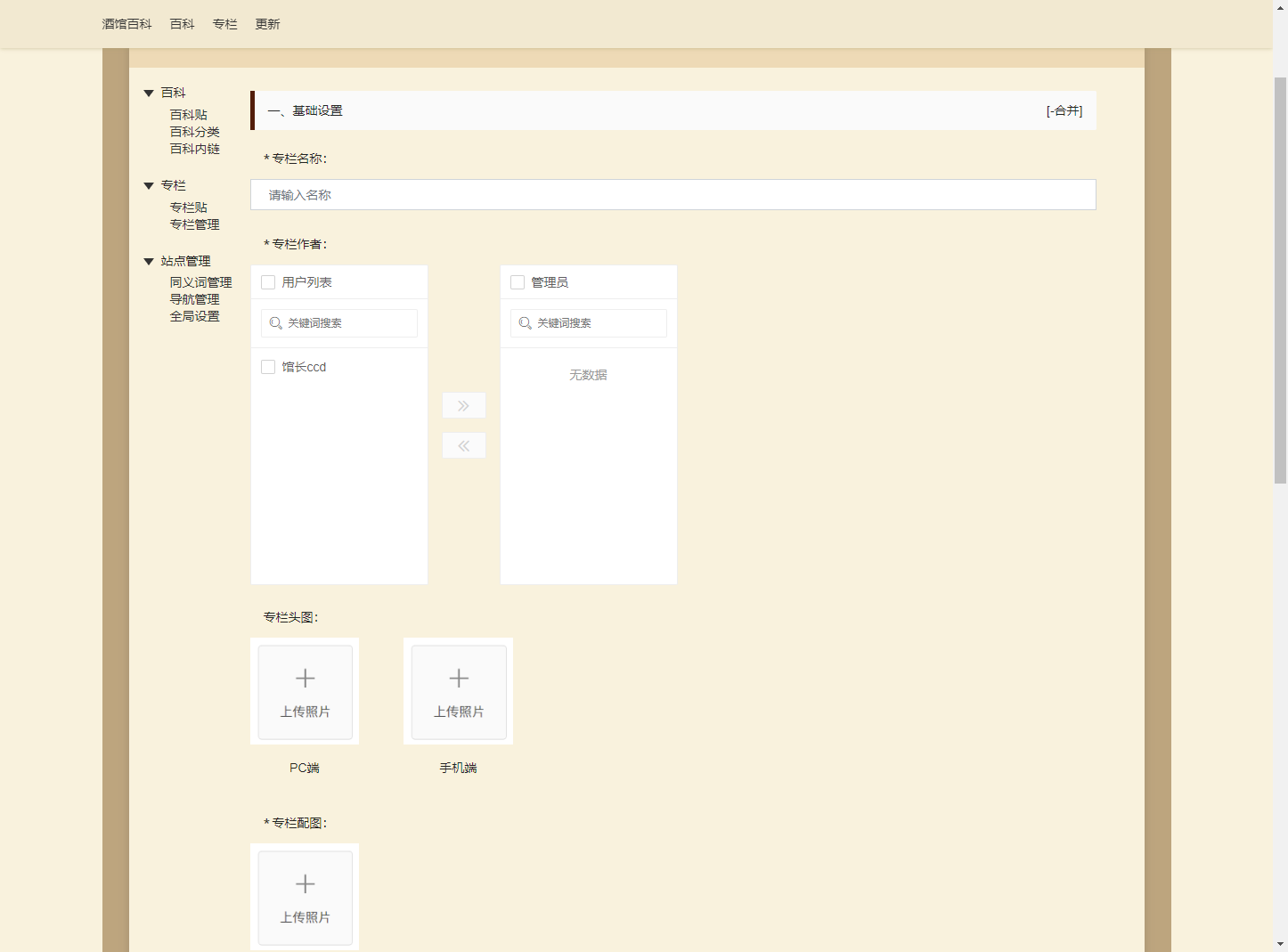Click search magnifier icon in 管理员 panel

click(526, 323)
